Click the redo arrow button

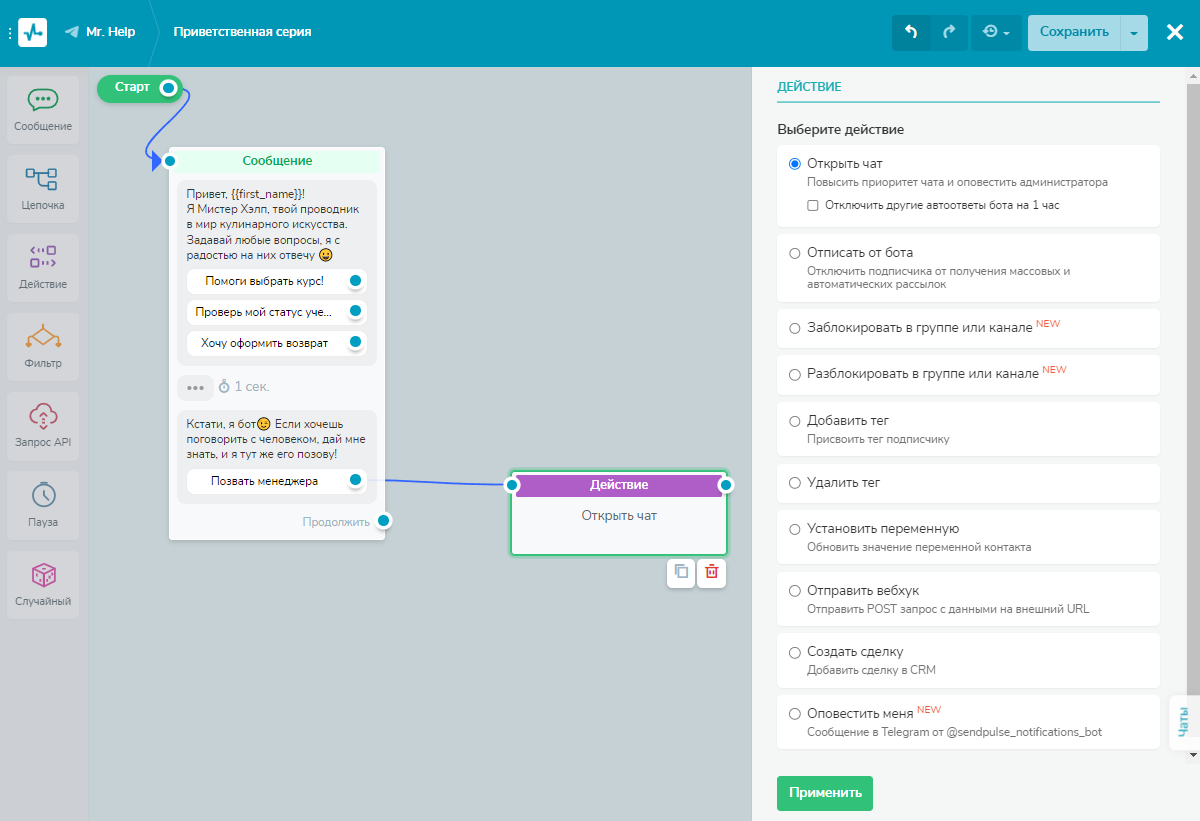click(x=949, y=32)
